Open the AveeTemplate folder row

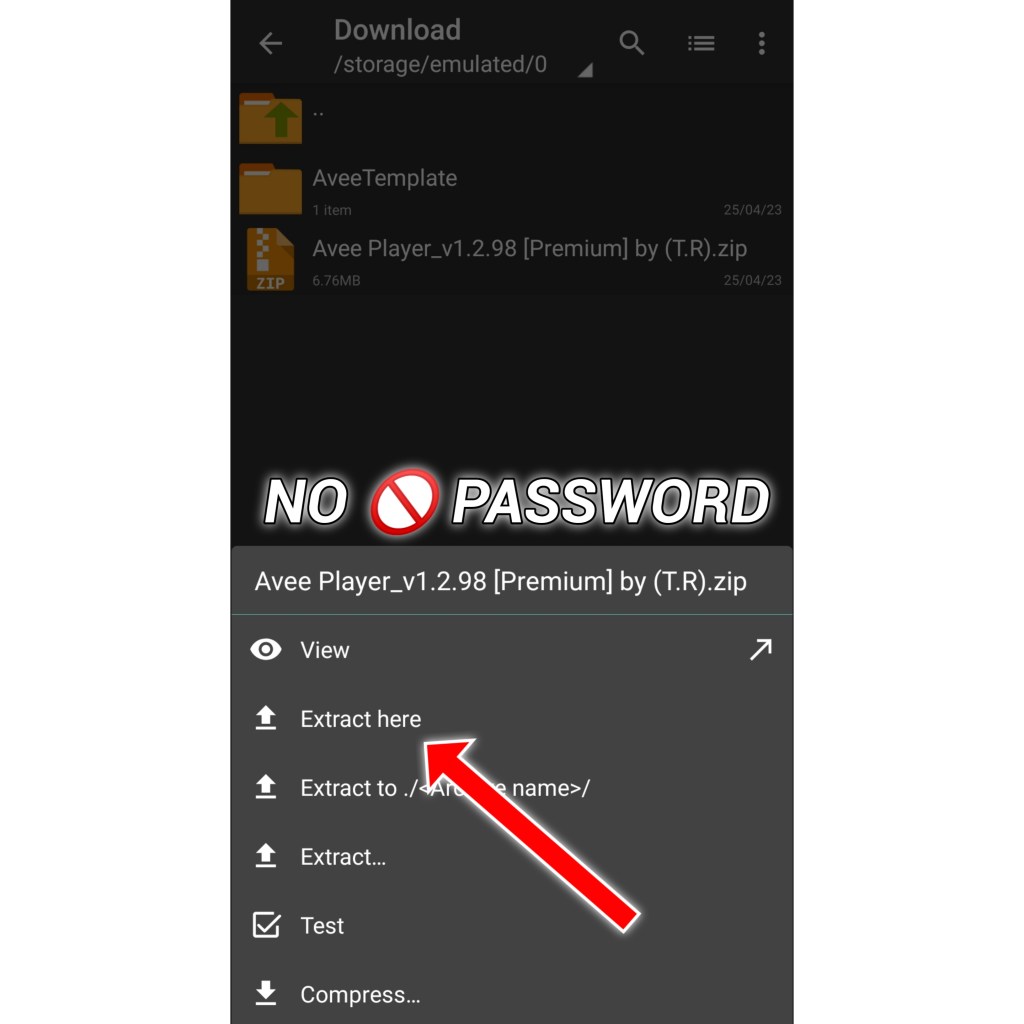pyautogui.click(x=512, y=189)
